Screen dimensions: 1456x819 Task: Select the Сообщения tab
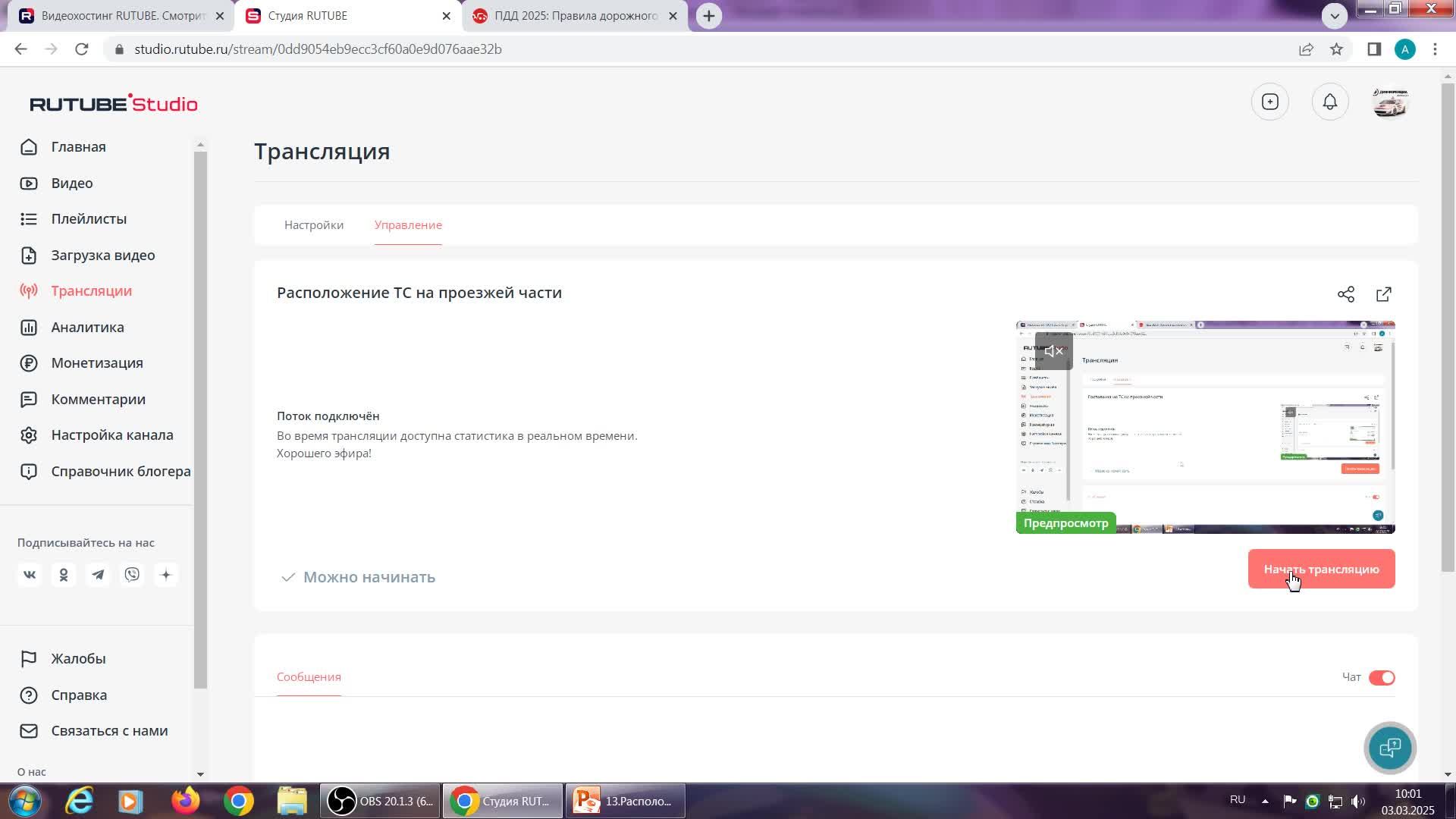click(309, 677)
